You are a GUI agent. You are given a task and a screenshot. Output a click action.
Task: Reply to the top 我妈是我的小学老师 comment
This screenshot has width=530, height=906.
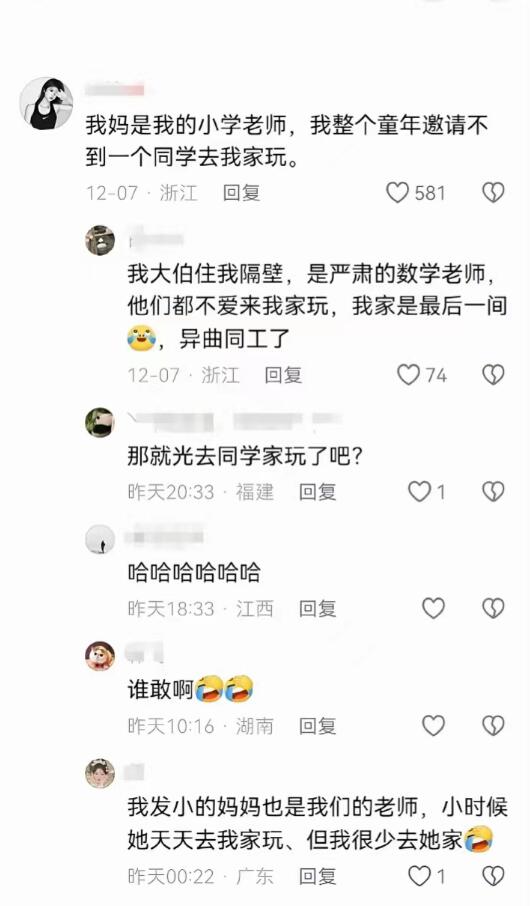[x=242, y=192]
